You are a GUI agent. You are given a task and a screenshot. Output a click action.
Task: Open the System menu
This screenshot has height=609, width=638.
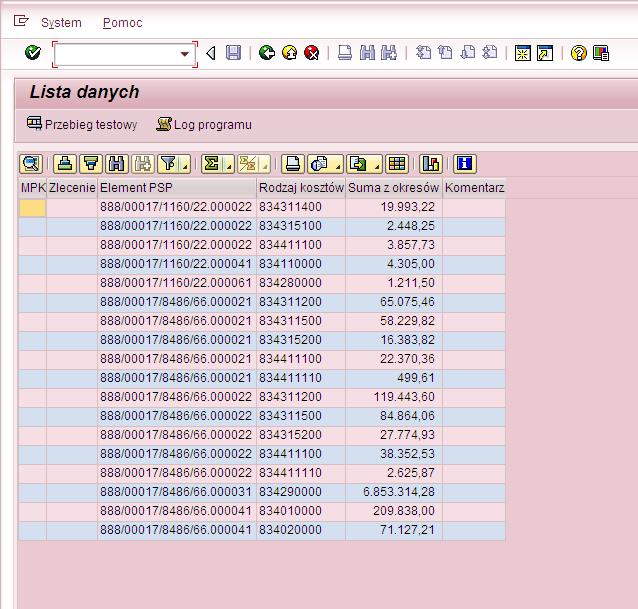pyautogui.click(x=61, y=23)
